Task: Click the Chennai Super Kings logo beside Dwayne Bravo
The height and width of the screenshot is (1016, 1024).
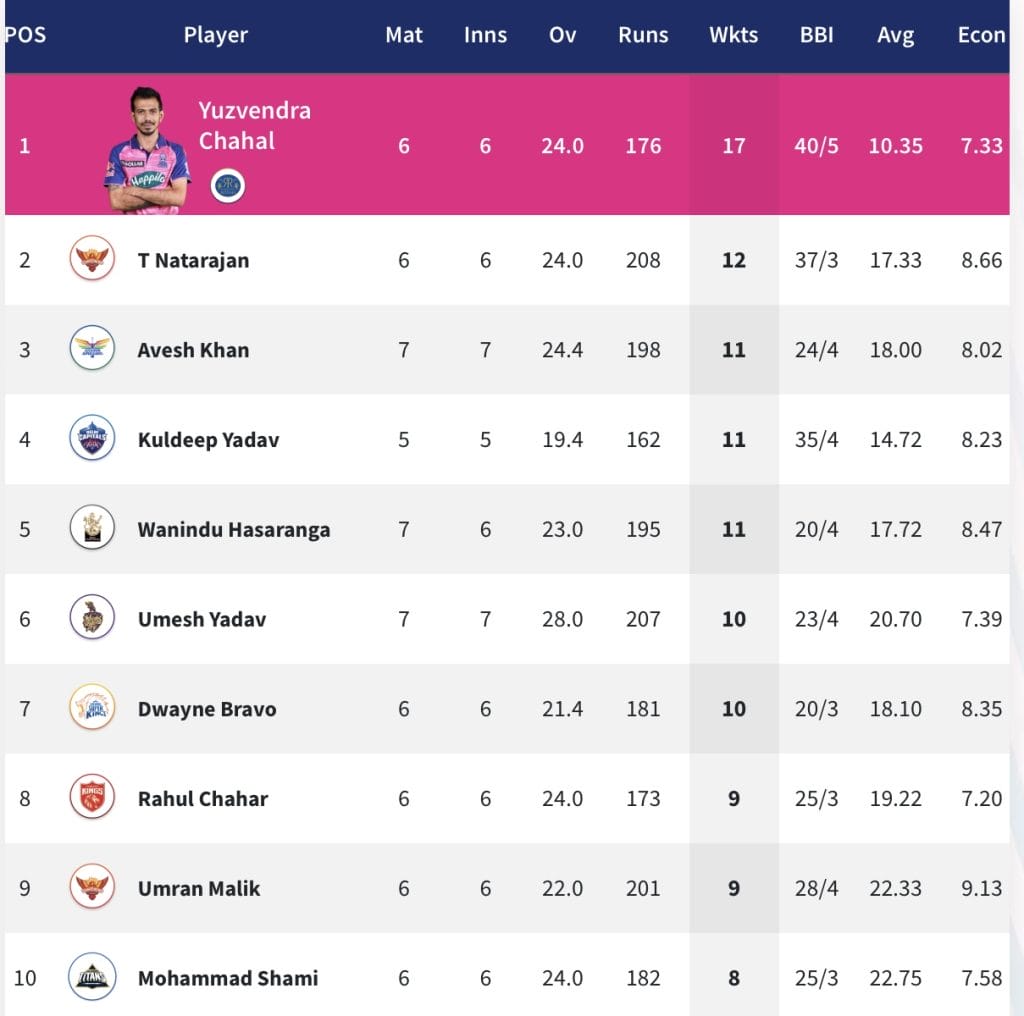Action: pos(92,708)
